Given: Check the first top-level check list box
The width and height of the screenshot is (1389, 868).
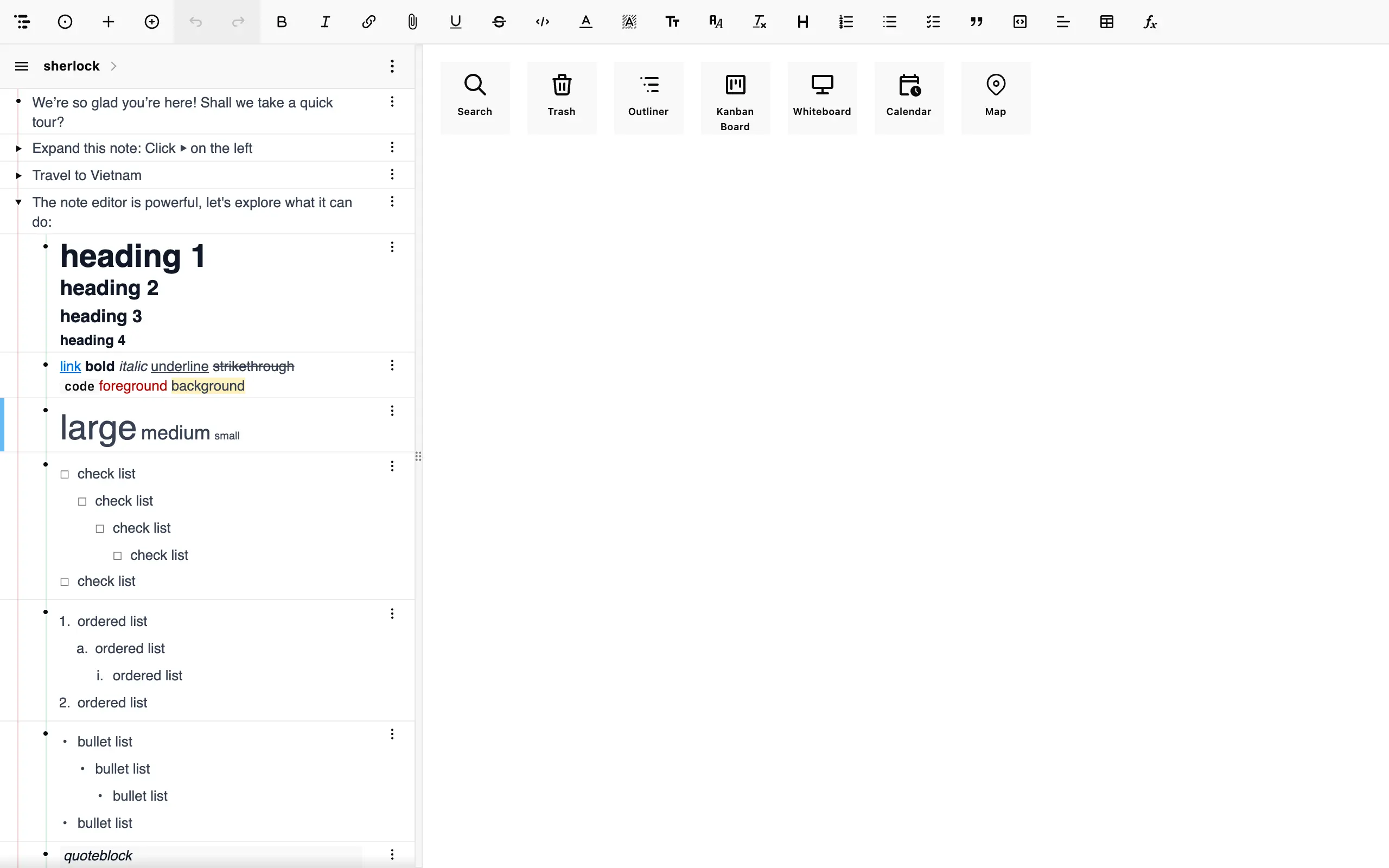Looking at the screenshot, I should (65, 475).
